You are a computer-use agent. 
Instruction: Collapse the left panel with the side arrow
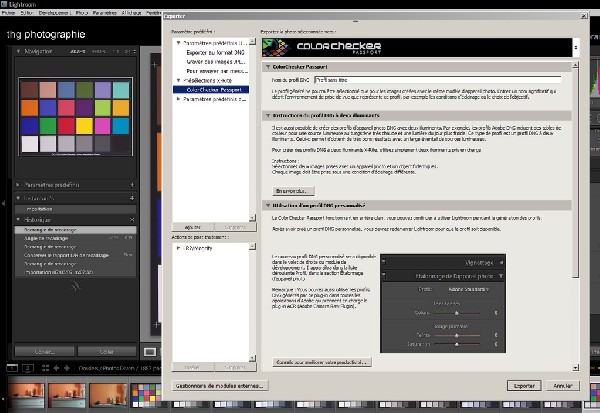point(3,203)
